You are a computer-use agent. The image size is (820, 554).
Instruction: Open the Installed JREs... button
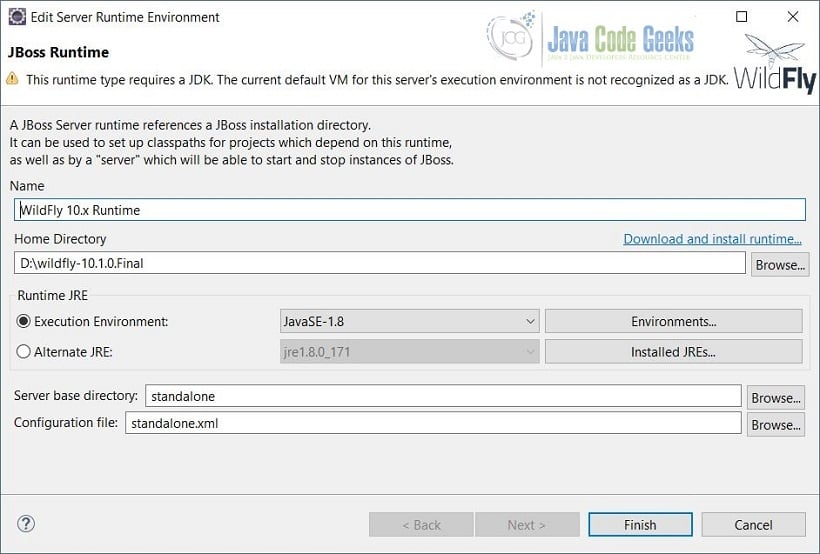(x=674, y=352)
